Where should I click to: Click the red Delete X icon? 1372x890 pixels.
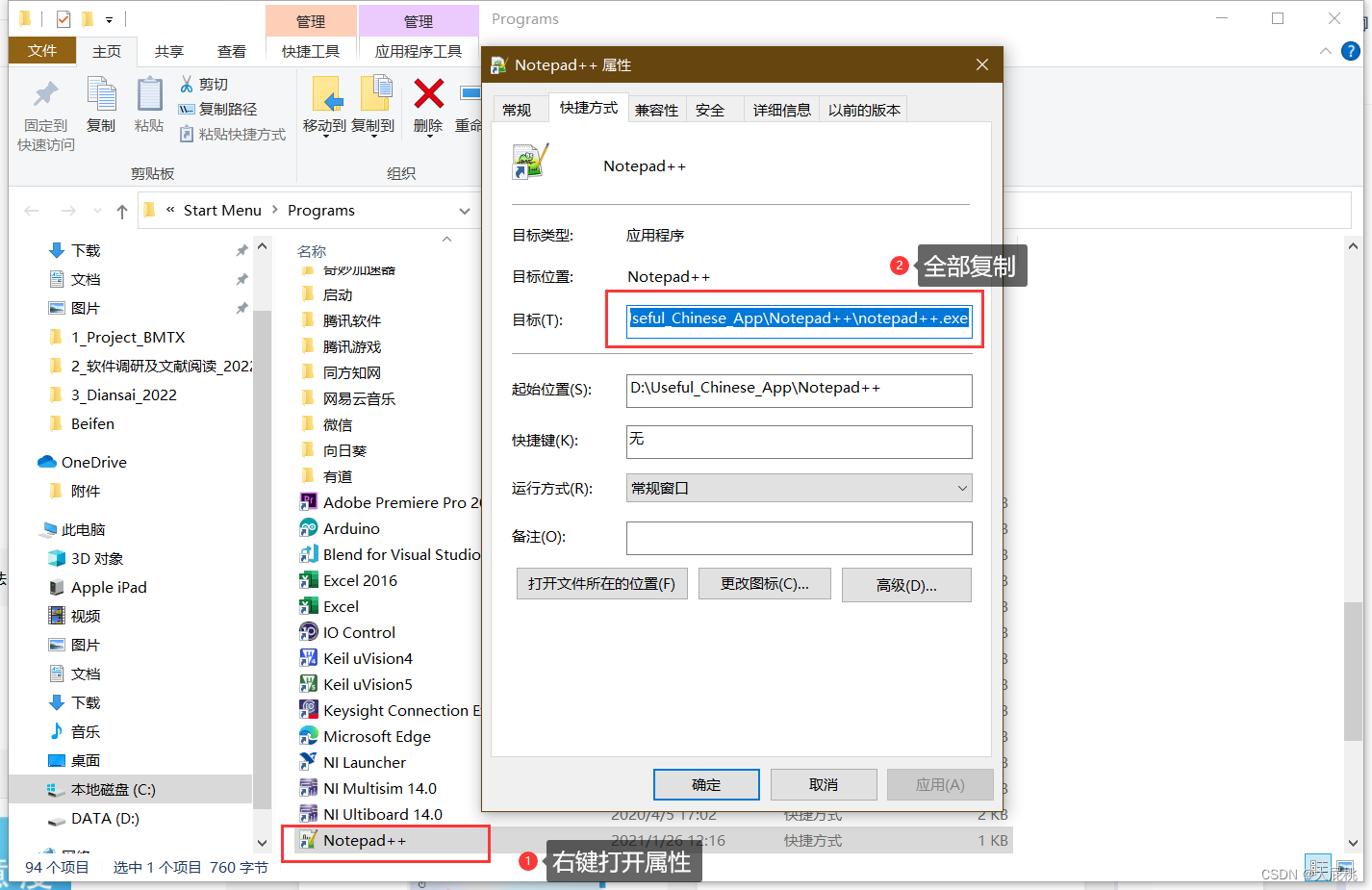click(x=428, y=93)
